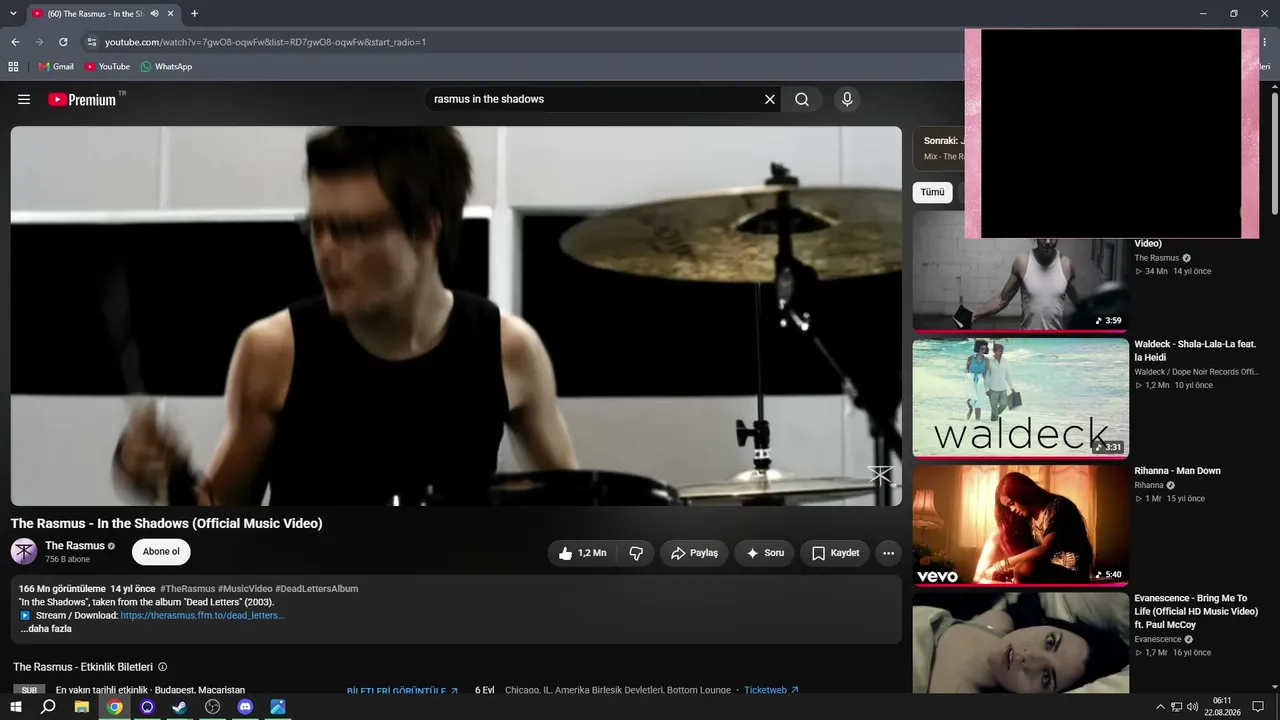Open the therasmus.ffm.to download link
The width and height of the screenshot is (1280, 720).
(202, 615)
